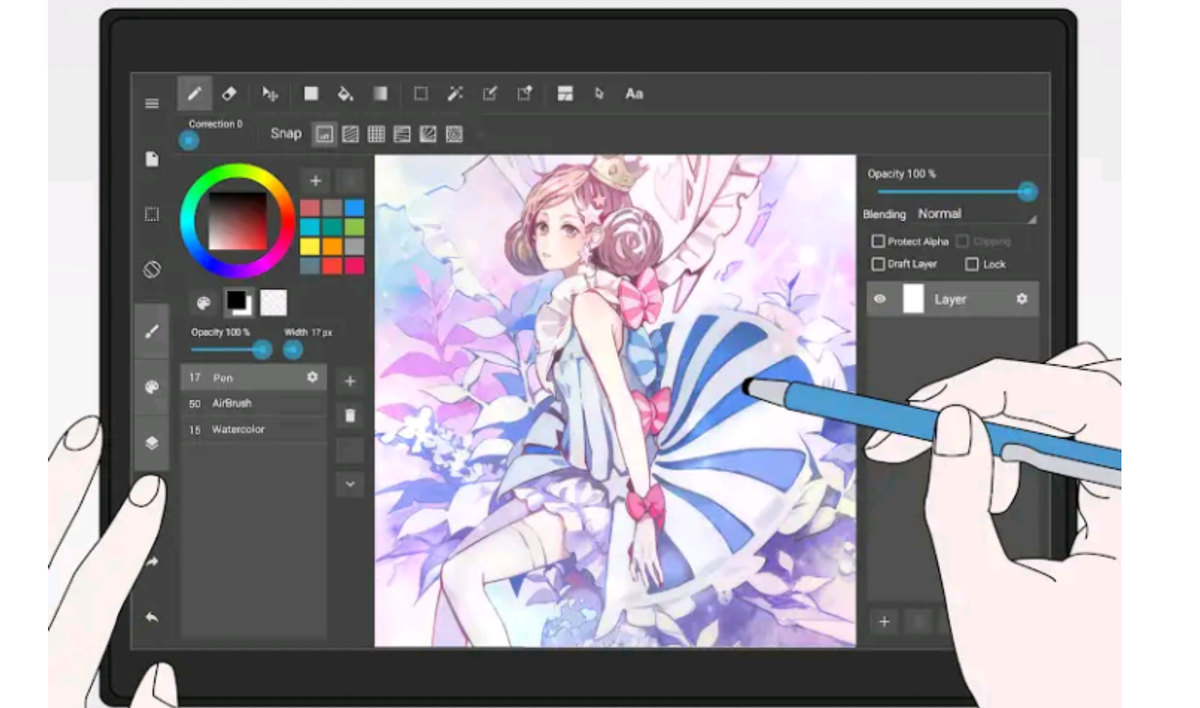Image resolution: width=1200 pixels, height=708 pixels.
Task: Open the hamburger menu at the top left
Action: tap(151, 103)
